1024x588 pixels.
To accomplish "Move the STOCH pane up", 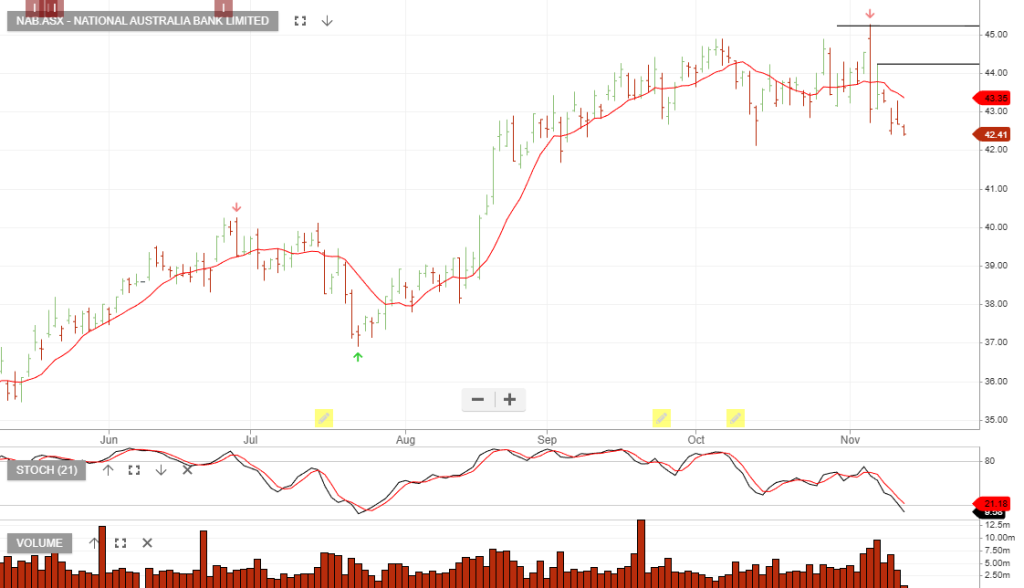I will (108, 470).
